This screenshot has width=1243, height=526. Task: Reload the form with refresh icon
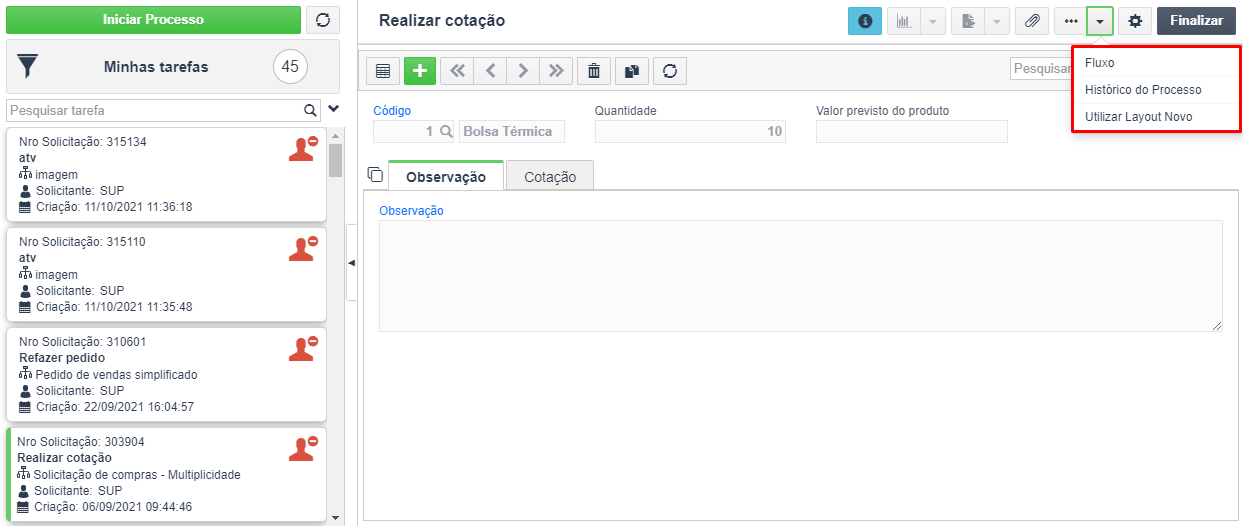670,70
